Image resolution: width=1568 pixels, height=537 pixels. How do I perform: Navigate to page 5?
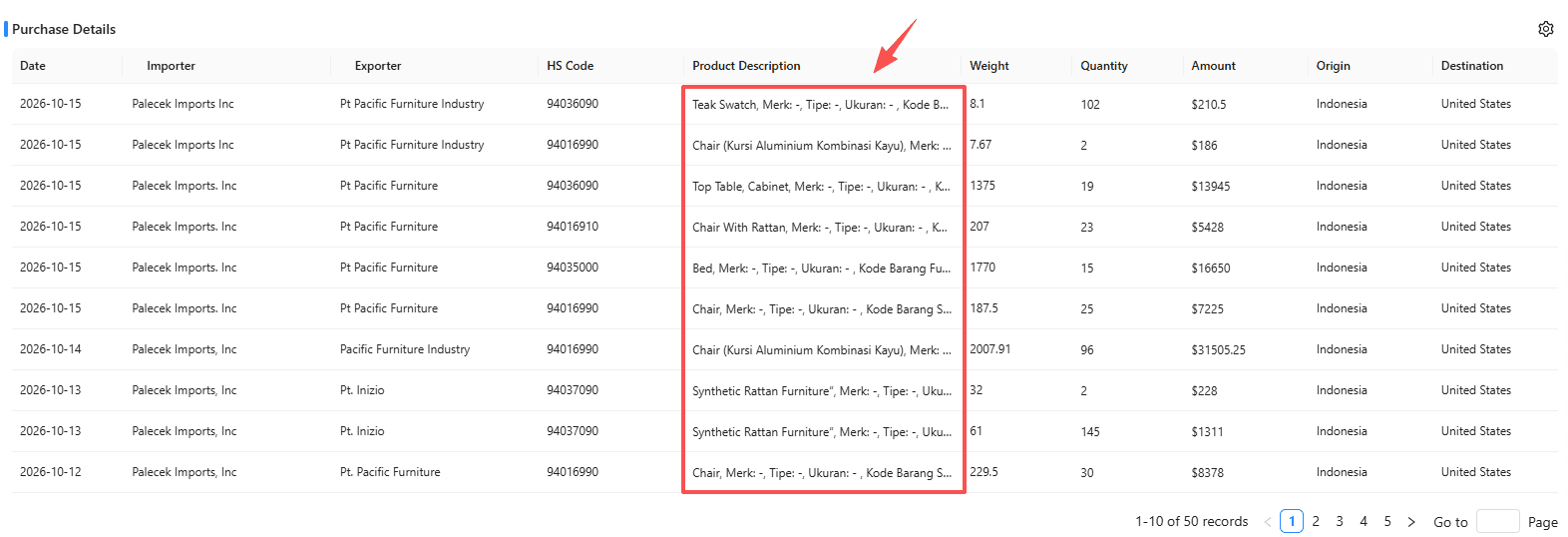(x=1387, y=521)
